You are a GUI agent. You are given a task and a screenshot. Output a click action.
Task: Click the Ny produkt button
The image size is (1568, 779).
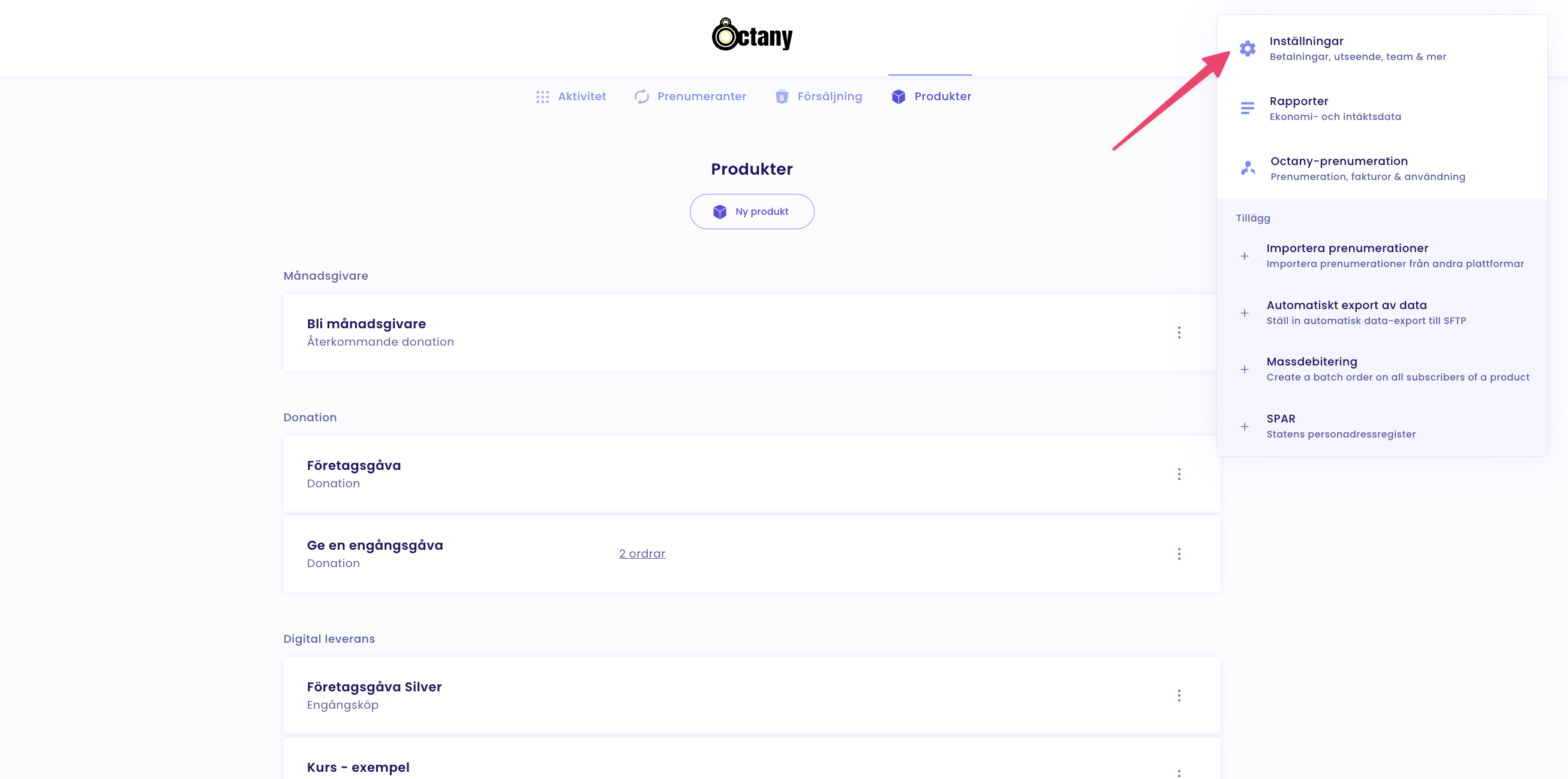pyautogui.click(x=751, y=211)
